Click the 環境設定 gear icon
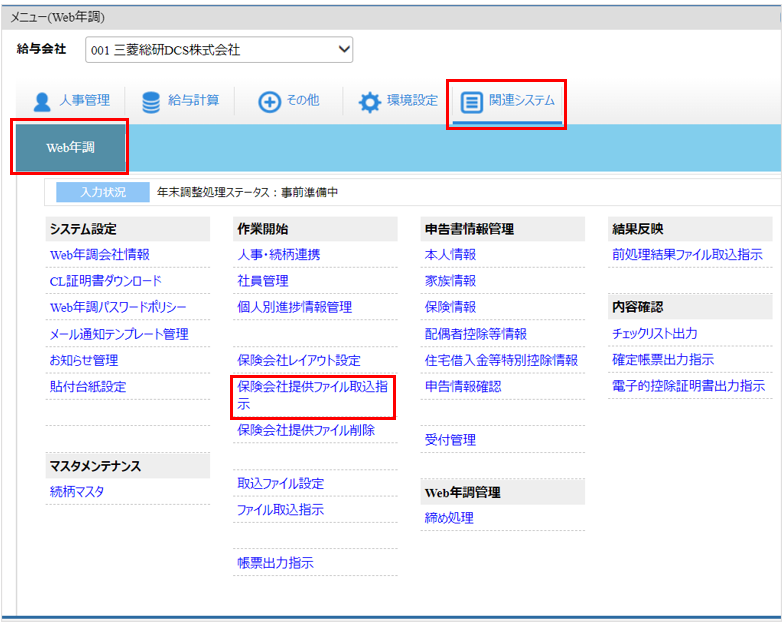The image size is (783, 623). pos(370,102)
